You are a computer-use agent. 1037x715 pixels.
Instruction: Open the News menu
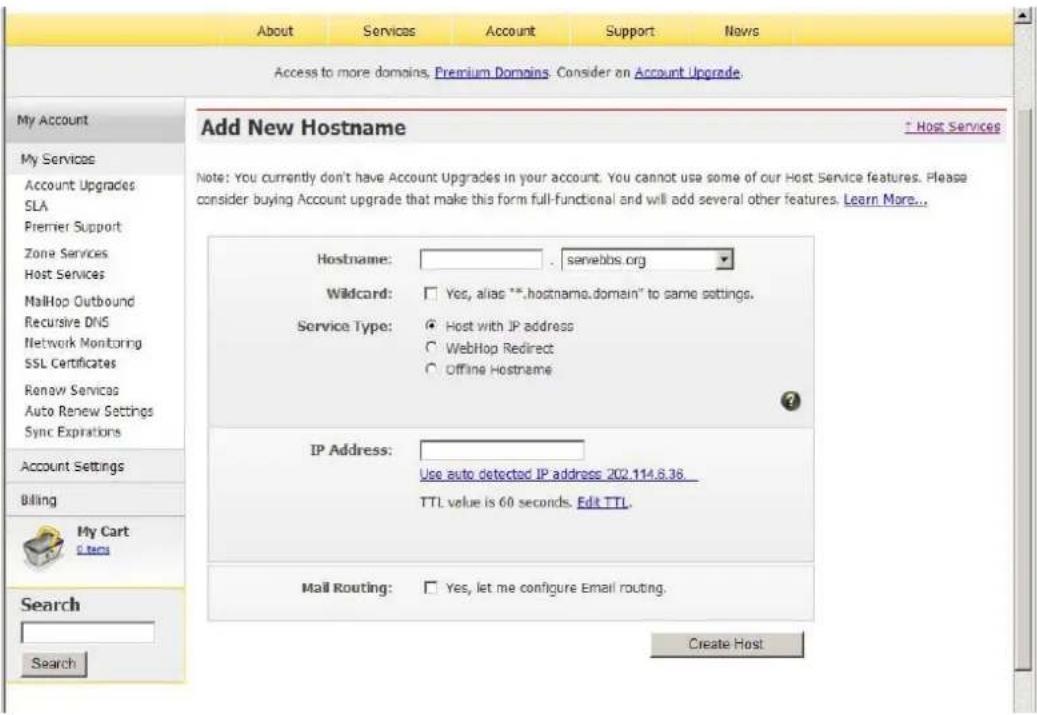click(741, 30)
